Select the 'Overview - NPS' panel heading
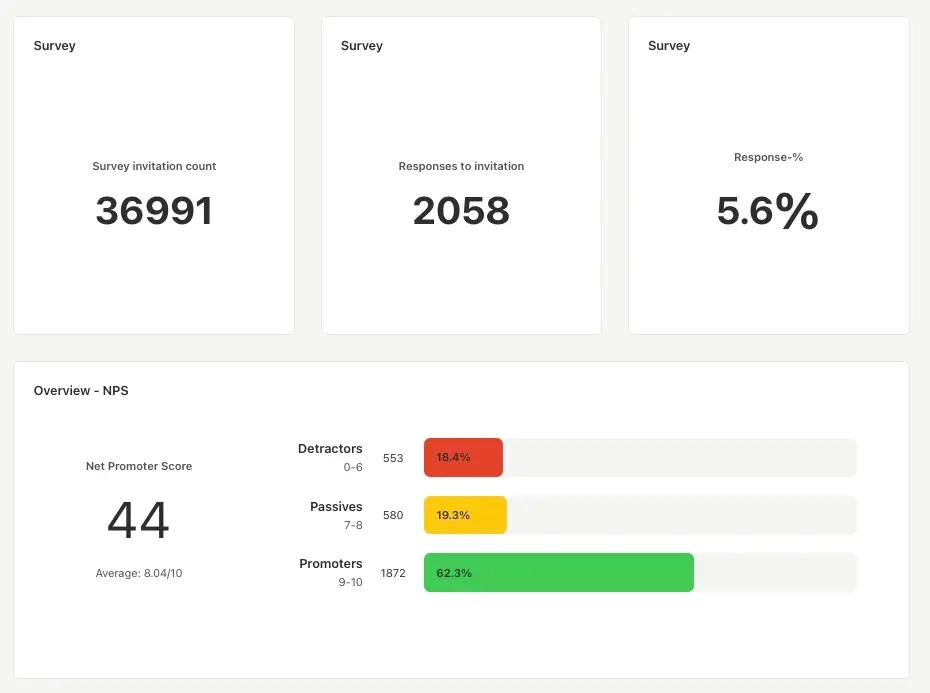This screenshot has height=693, width=930. pyautogui.click(x=81, y=391)
